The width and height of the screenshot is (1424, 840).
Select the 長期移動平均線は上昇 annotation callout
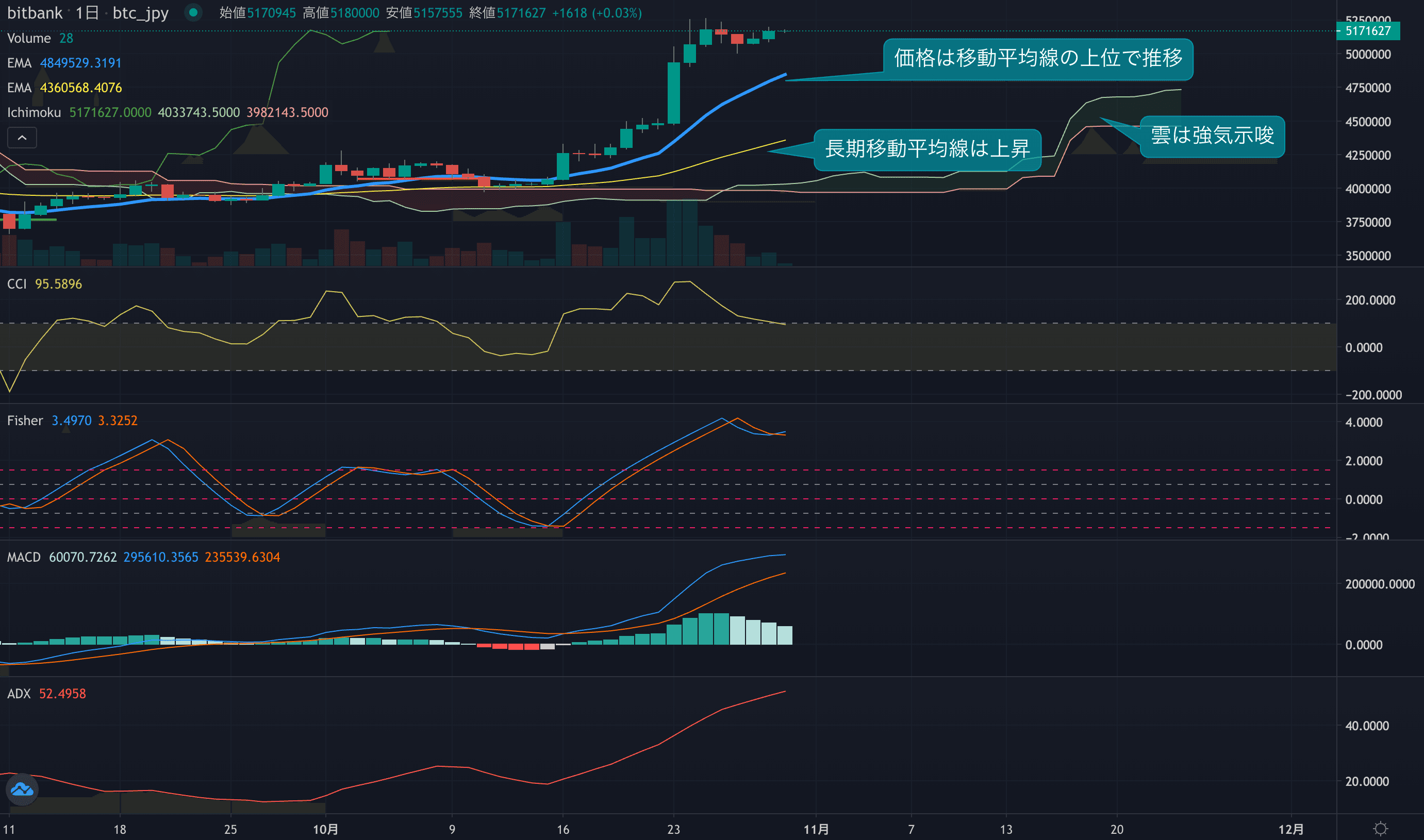coord(927,149)
